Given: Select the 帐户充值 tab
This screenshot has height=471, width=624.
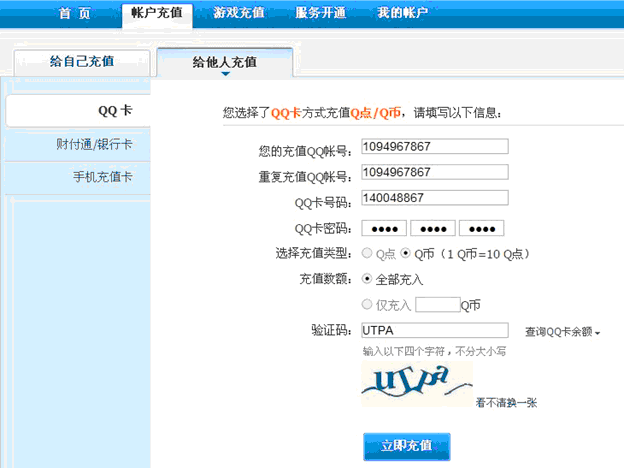Looking at the screenshot, I should tap(157, 14).
